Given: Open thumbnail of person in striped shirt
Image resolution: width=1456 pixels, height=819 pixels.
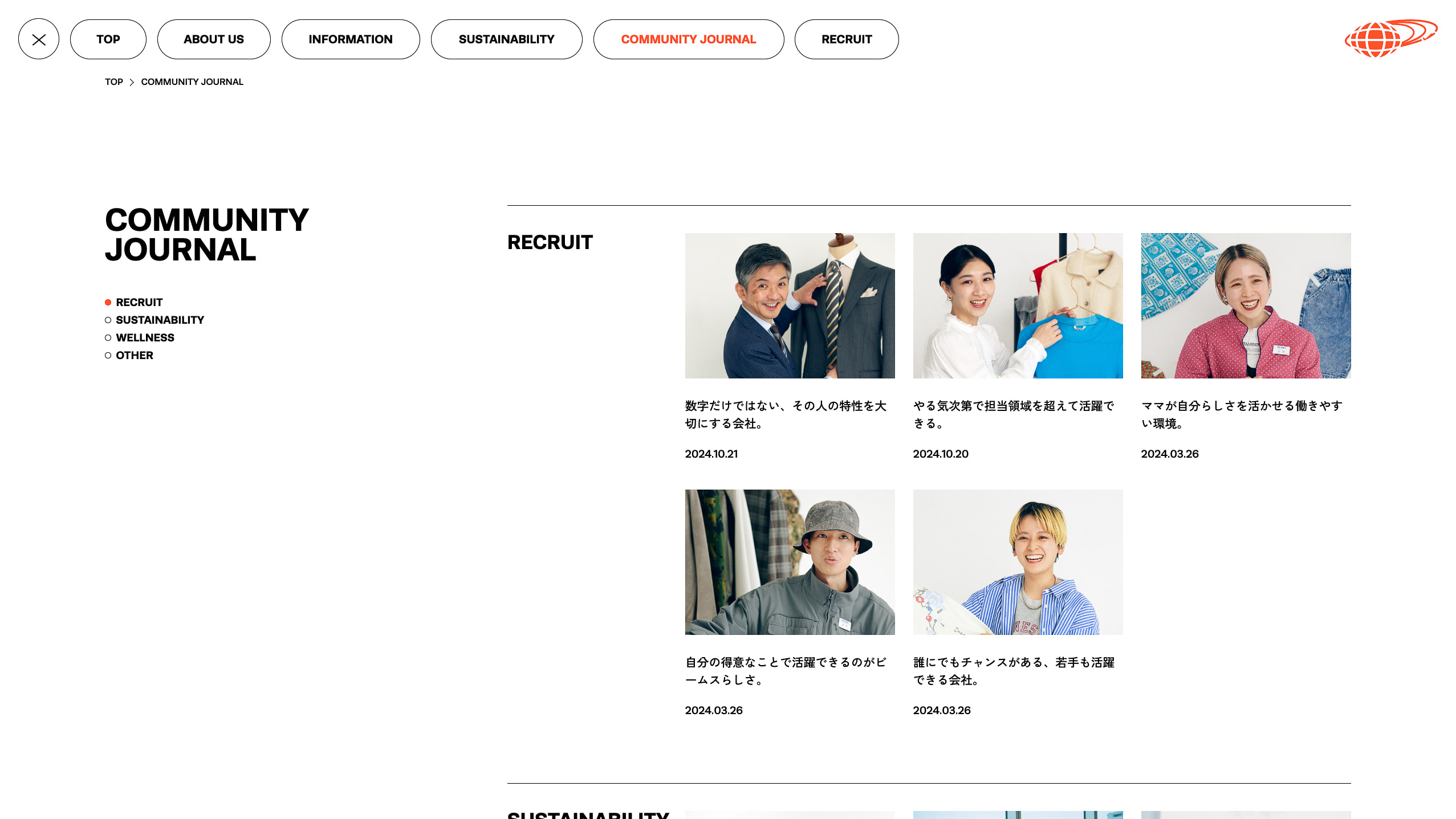Looking at the screenshot, I should [1018, 562].
